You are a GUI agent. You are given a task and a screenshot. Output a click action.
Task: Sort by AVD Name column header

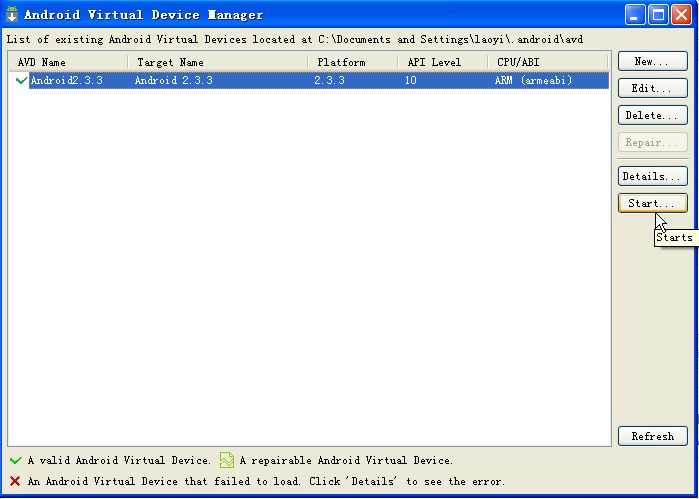click(69, 62)
